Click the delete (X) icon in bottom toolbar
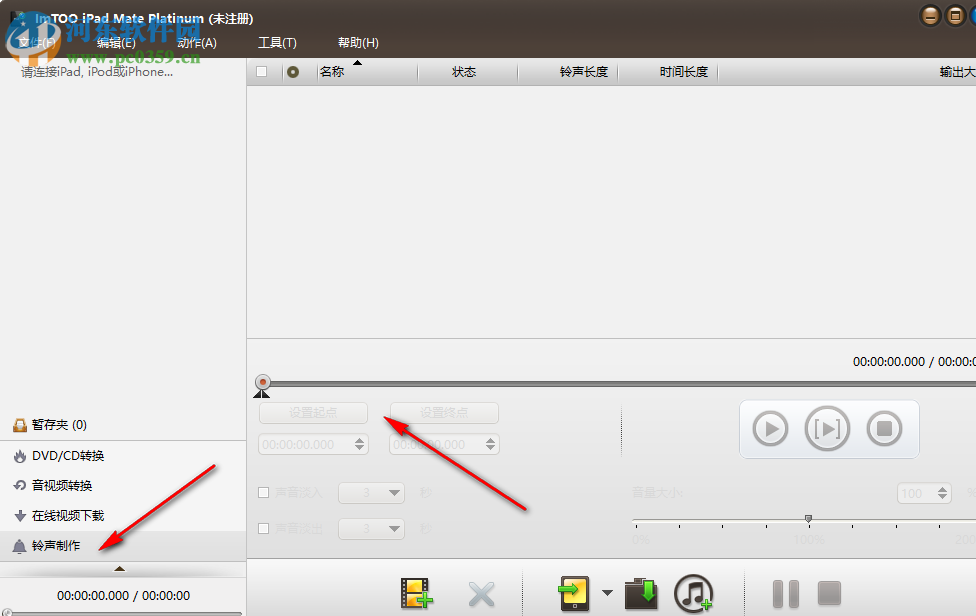Image resolution: width=976 pixels, height=616 pixels. click(483, 592)
